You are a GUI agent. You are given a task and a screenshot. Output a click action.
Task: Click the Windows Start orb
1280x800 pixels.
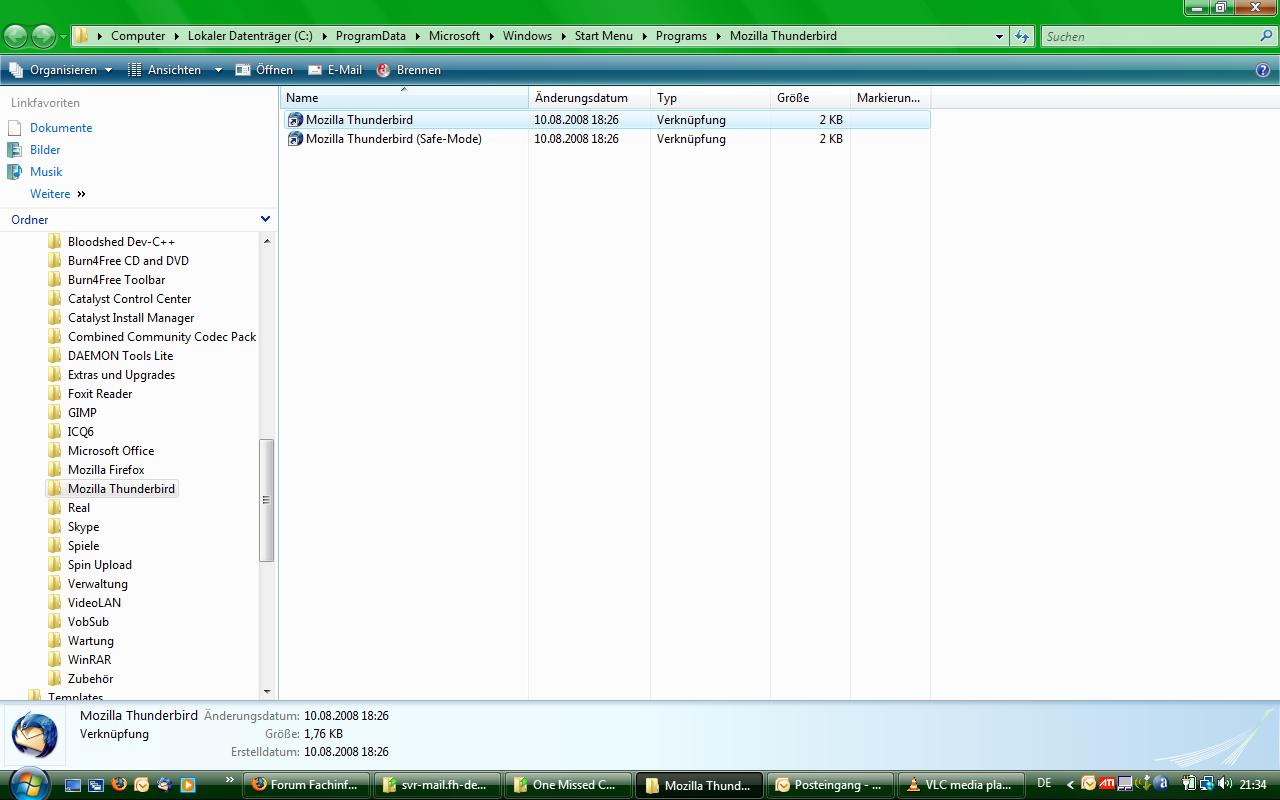point(29,785)
